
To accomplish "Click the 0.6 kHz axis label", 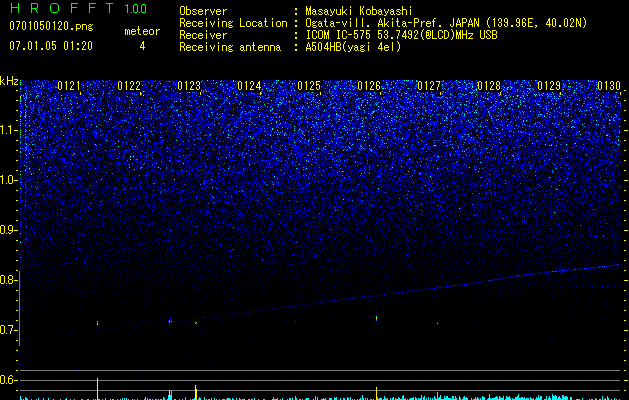I will click(8, 380).
